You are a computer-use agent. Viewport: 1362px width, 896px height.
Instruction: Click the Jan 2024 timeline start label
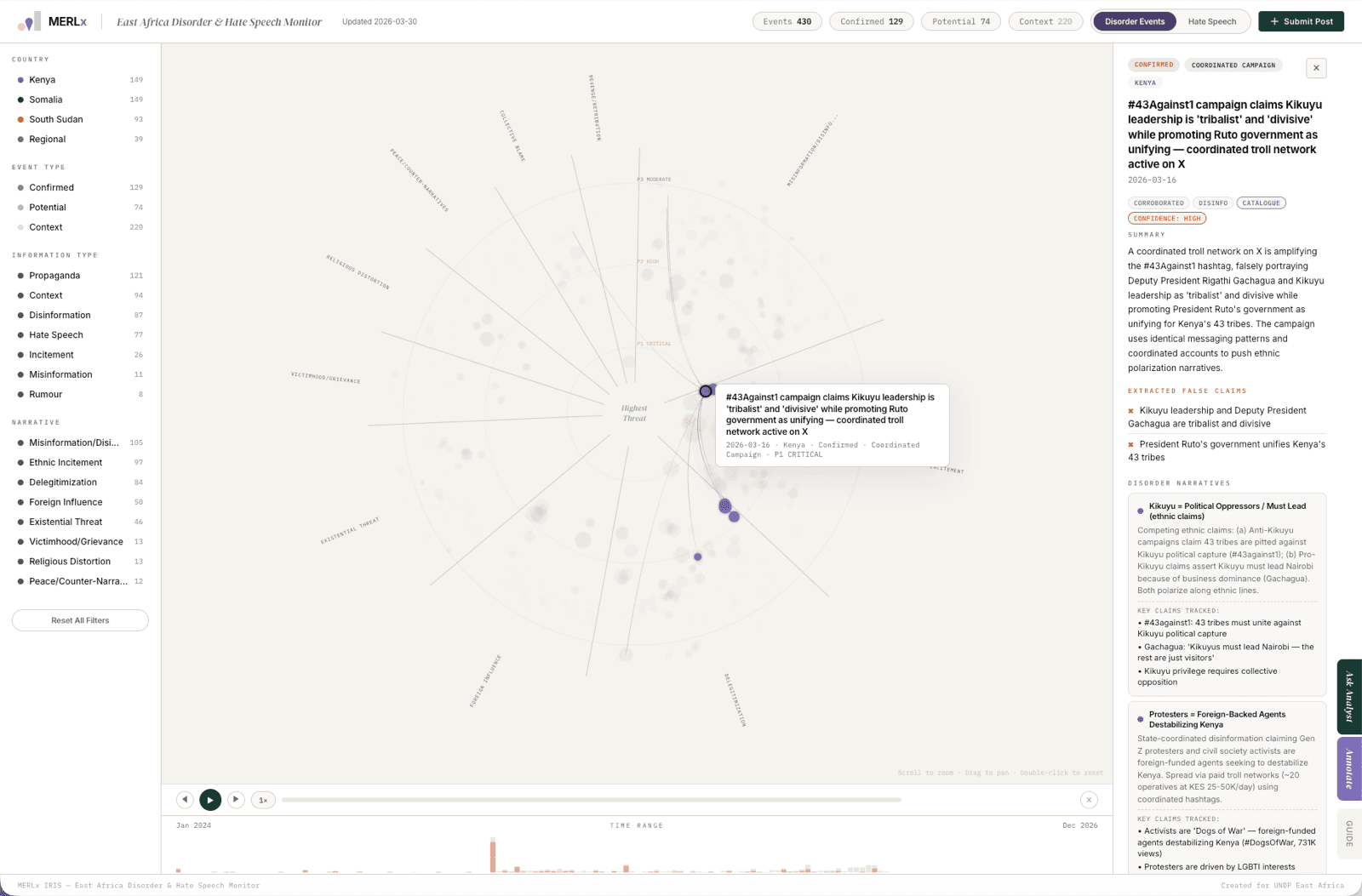[x=193, y=825]
